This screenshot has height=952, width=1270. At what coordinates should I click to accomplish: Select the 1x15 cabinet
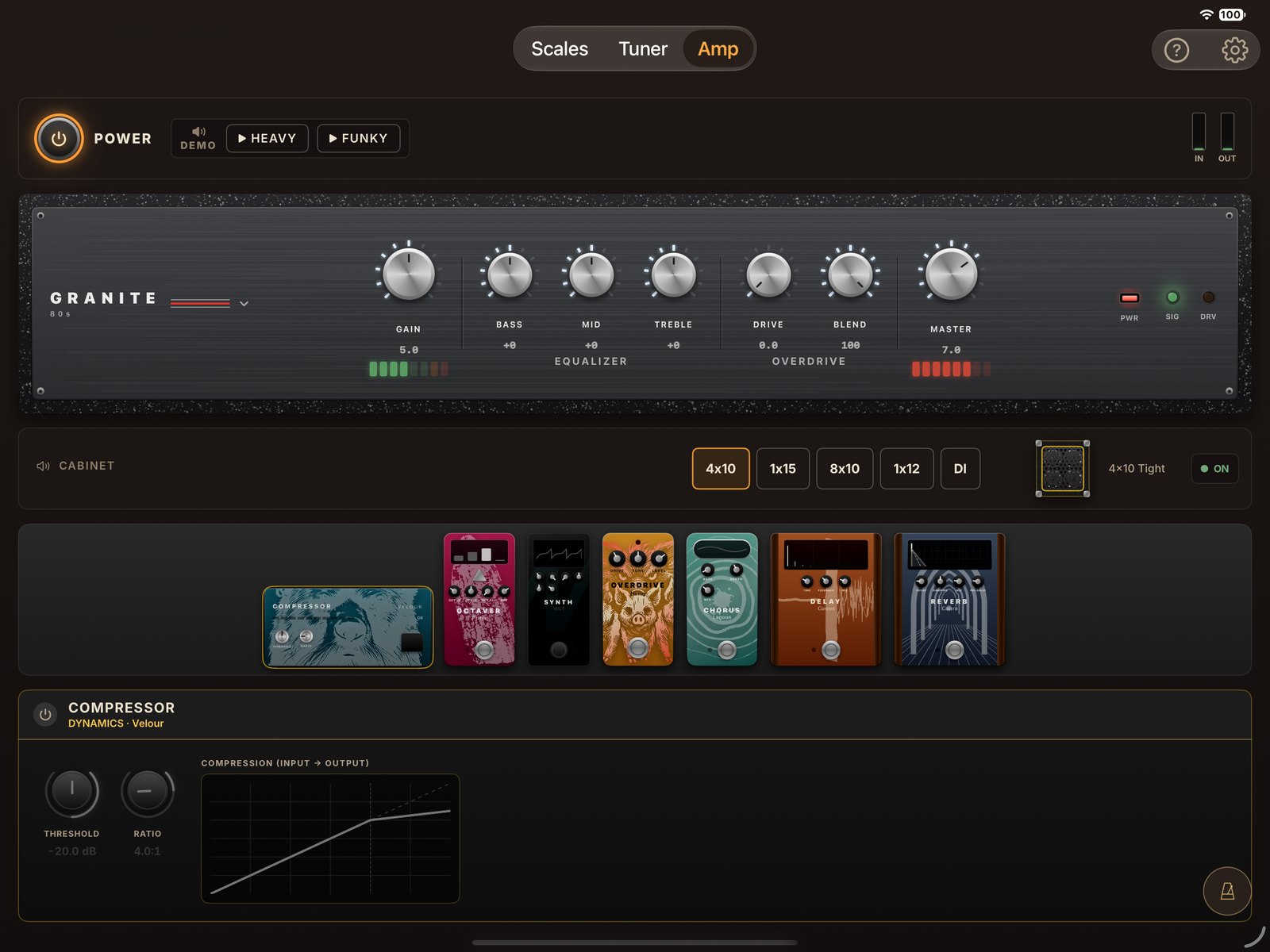click(783, 469)
